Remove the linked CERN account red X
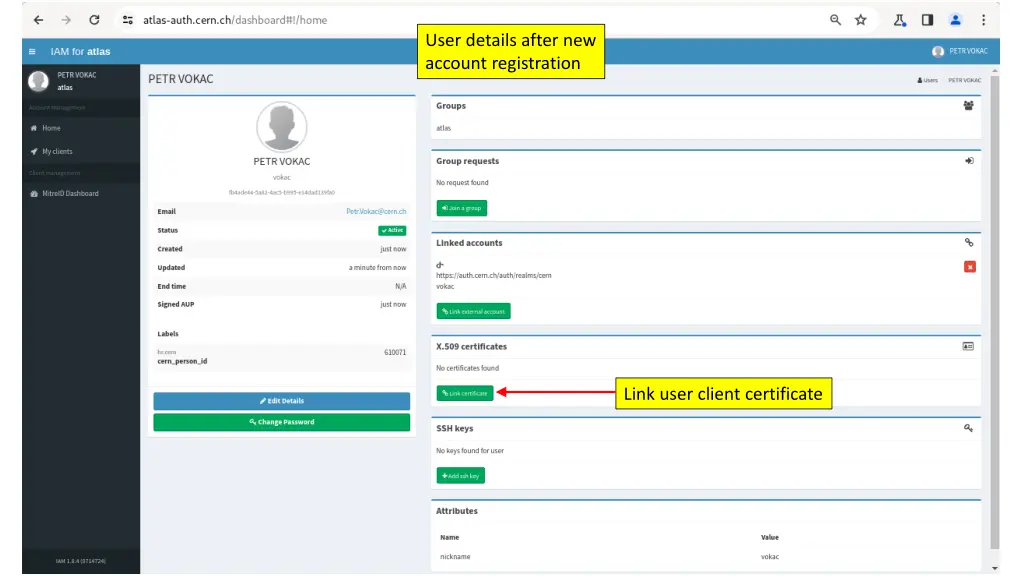 (970, 266)
